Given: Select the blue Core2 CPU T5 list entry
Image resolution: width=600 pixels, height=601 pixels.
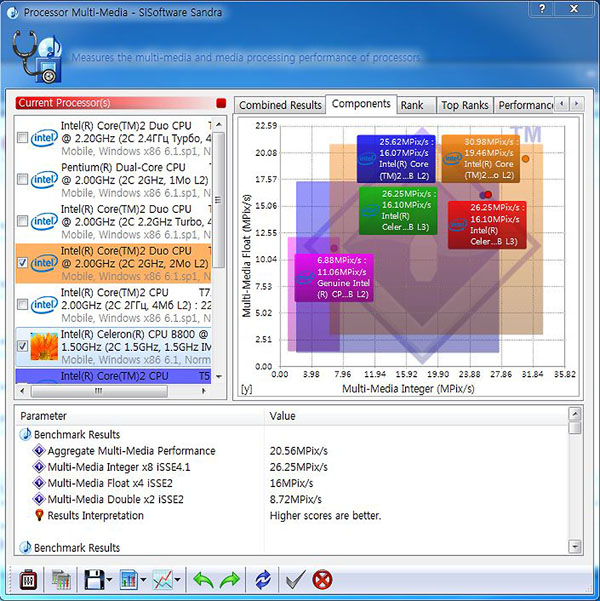Looking at the screenshot, I should click(113, 376).
